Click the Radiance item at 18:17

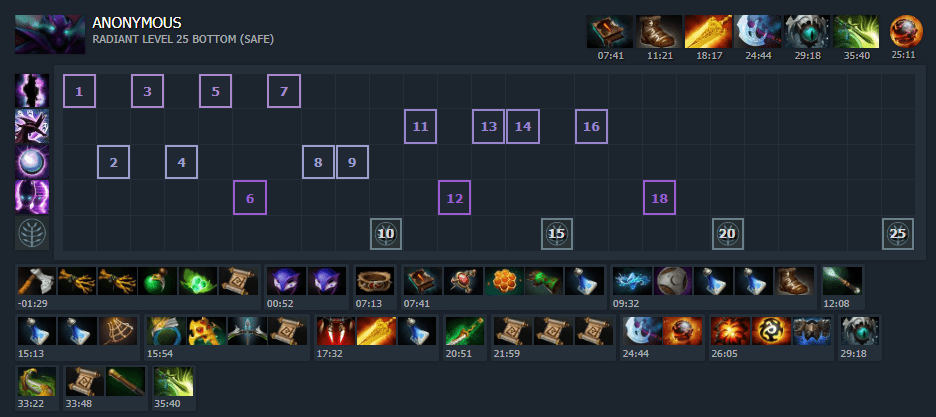(709, 32)
